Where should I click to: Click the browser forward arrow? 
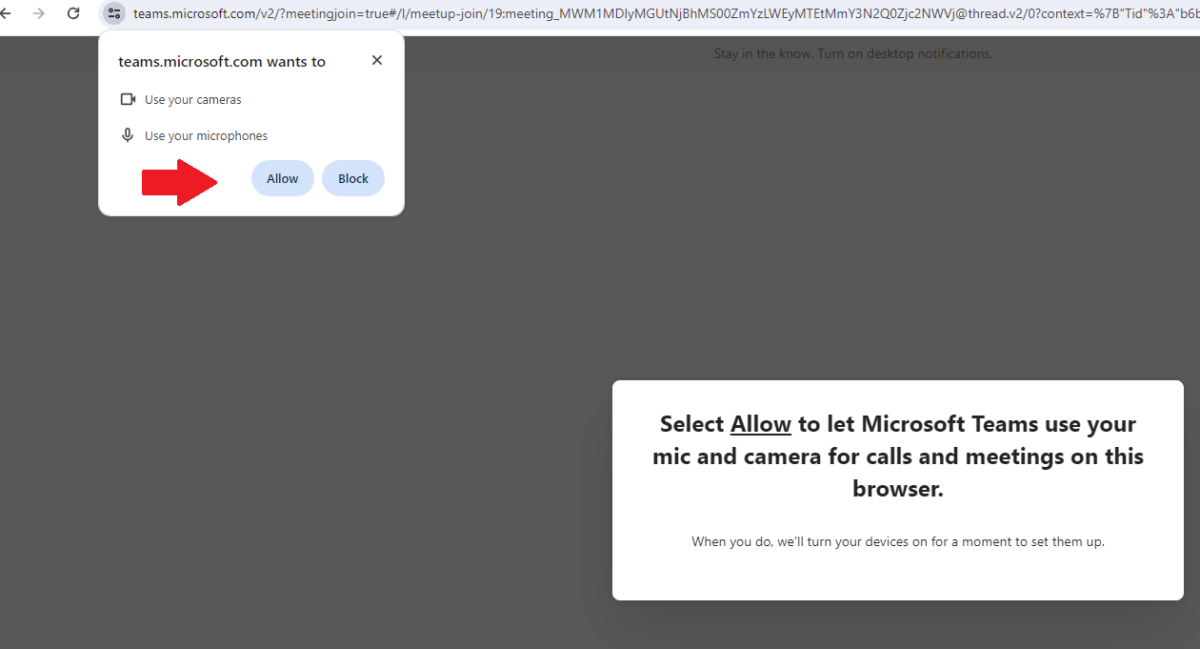[x=39, y=14]
